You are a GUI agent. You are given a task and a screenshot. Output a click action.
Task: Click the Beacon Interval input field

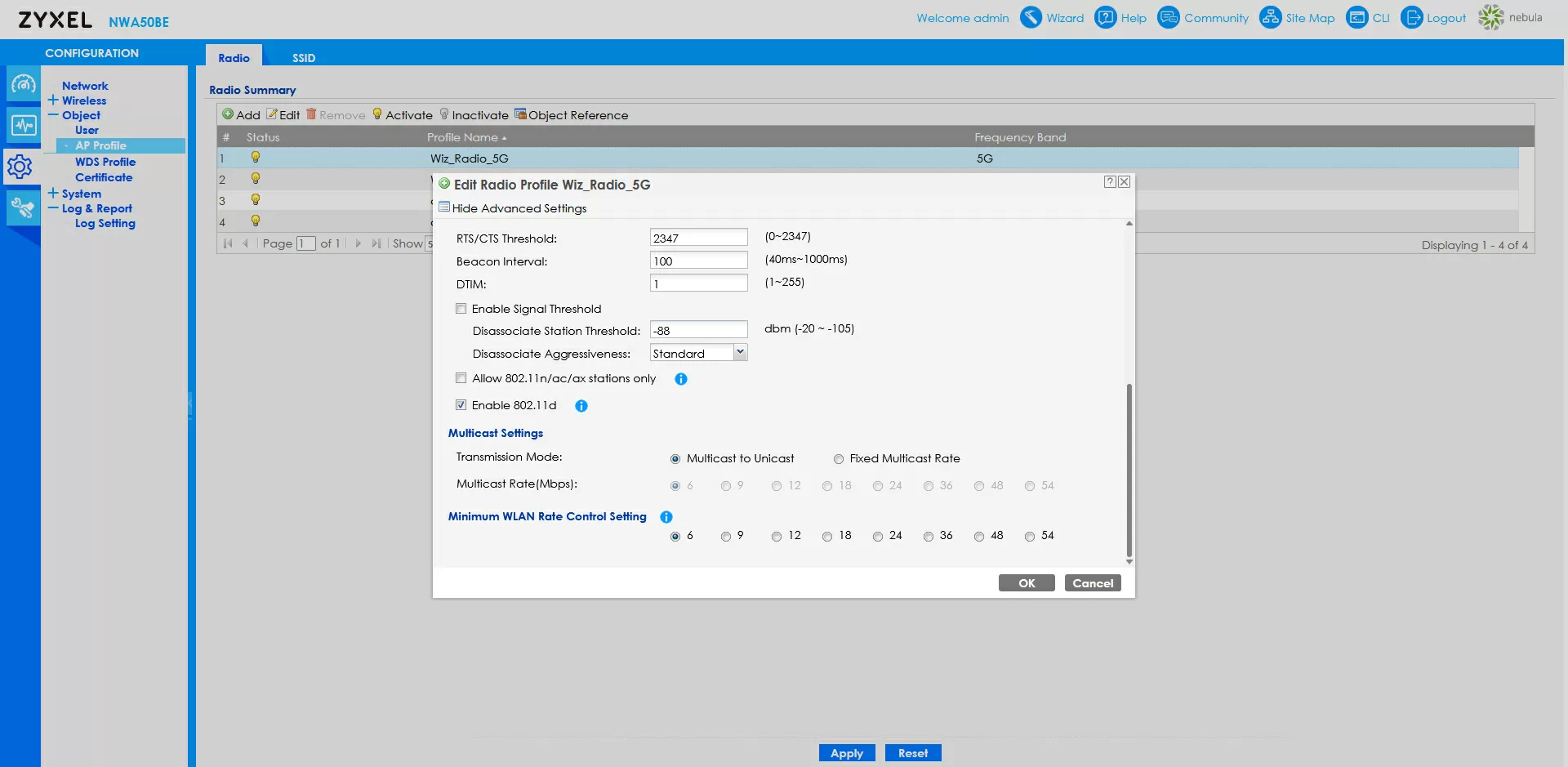(698, 261)
